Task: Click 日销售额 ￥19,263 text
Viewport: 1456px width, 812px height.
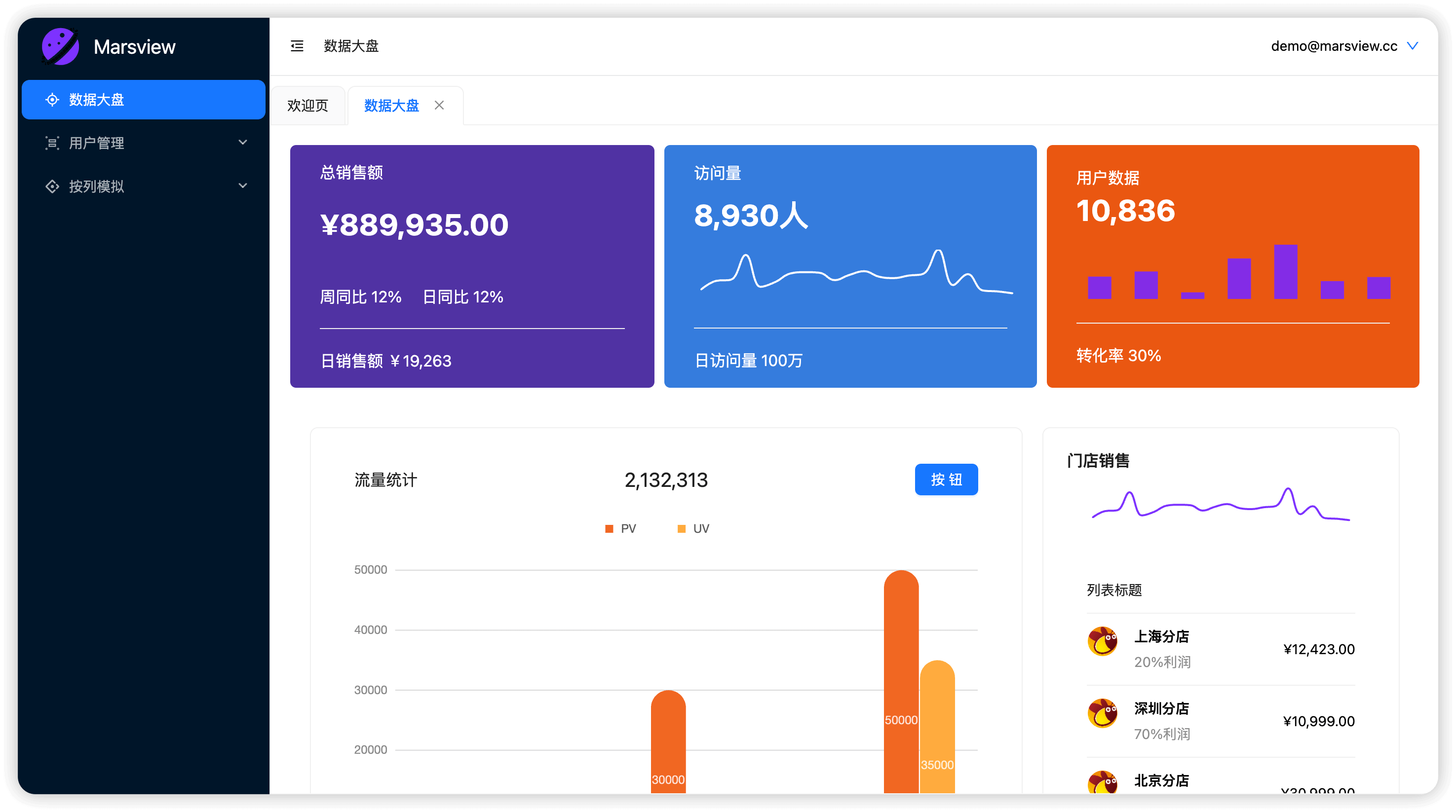Action: point(386,361)
